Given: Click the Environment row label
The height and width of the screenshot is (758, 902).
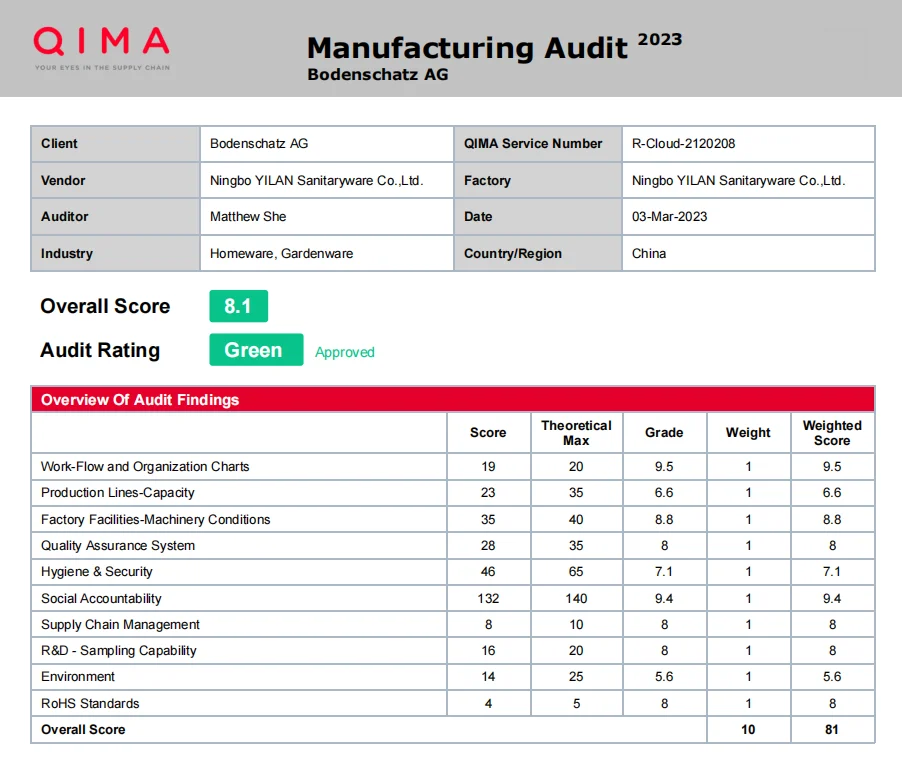Looking at the screenshot, I should pyautogui.click(x=78, y=677).
